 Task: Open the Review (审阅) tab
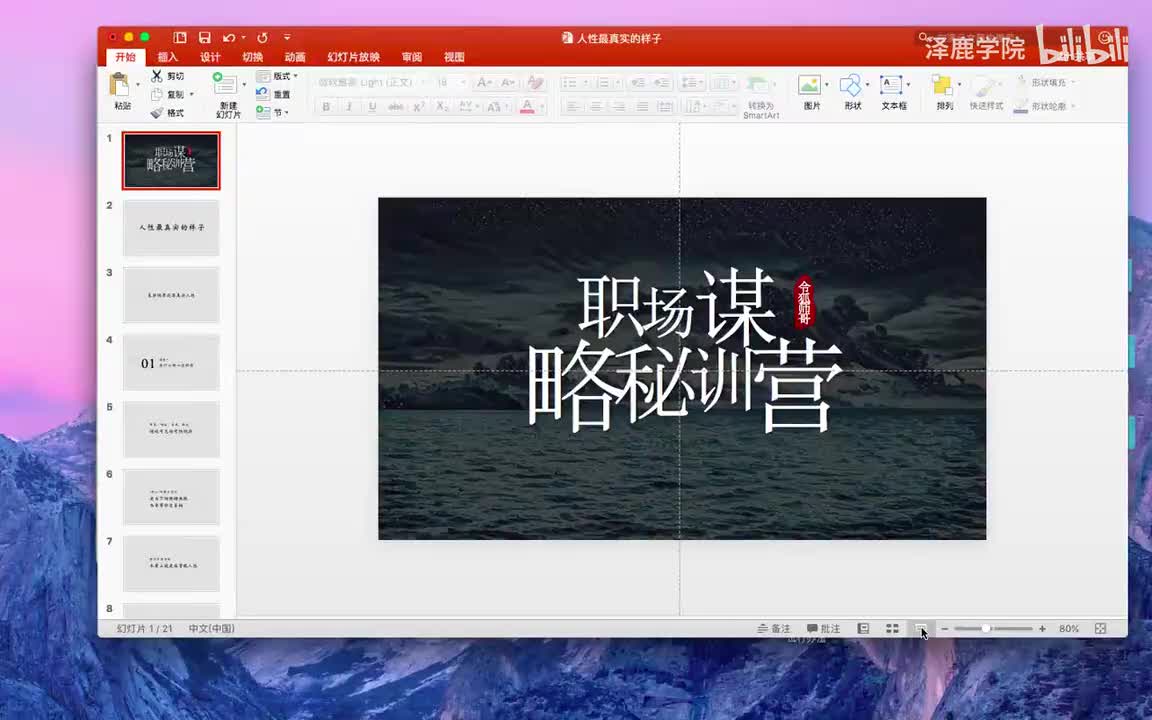click(411, 57)
